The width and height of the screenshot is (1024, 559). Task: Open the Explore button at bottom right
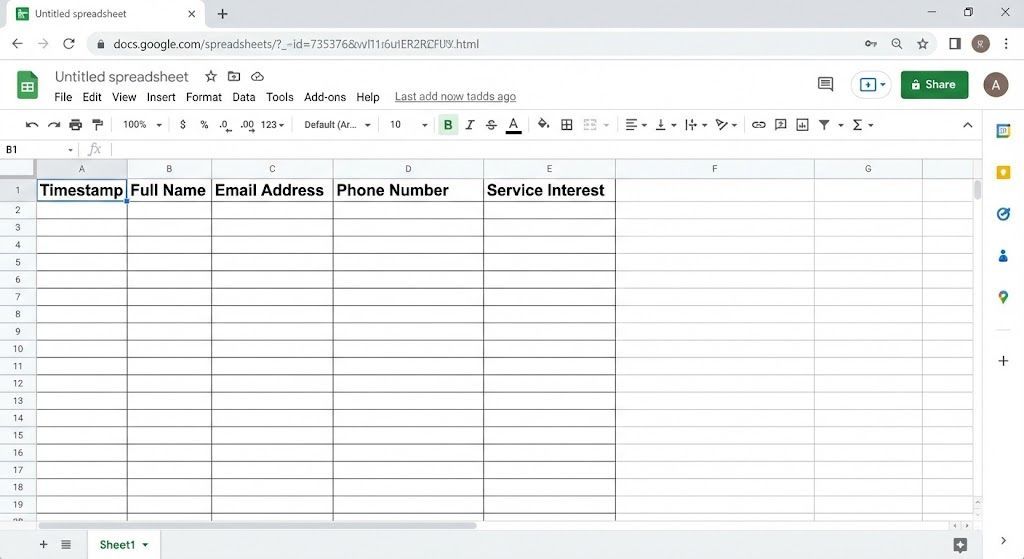pyautogui.click(x=960, y=545)
